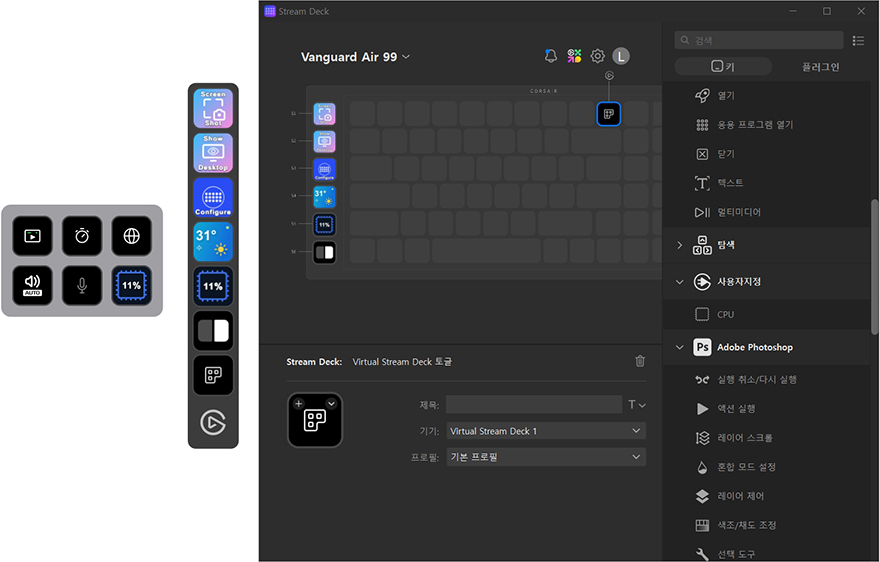Click the Screen Shot key in vertical deck
Screen dimensions: 880x562
coord(213,108)
